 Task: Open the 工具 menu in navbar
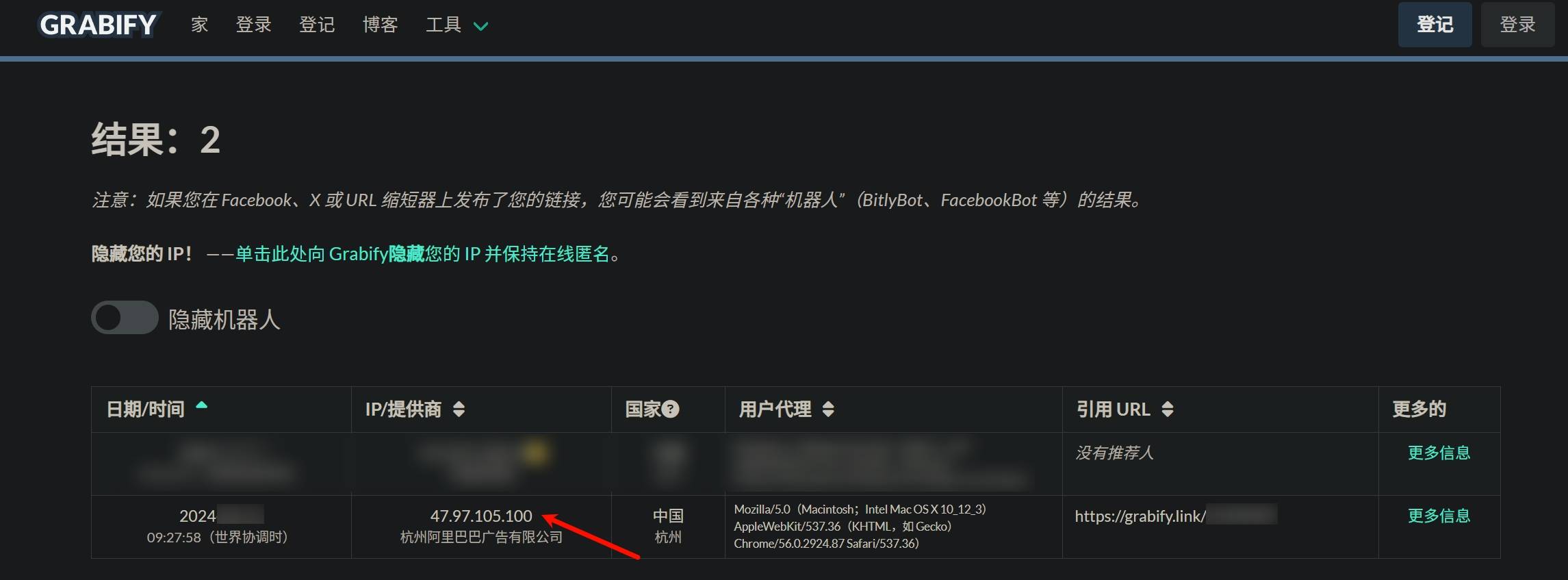pos(444,25)
